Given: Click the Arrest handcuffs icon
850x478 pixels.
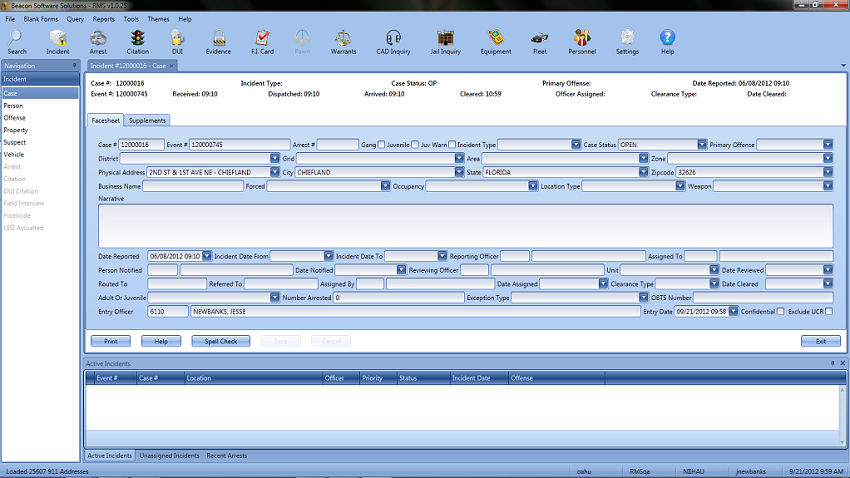Looking at the screenshot, I should [98, 38].
